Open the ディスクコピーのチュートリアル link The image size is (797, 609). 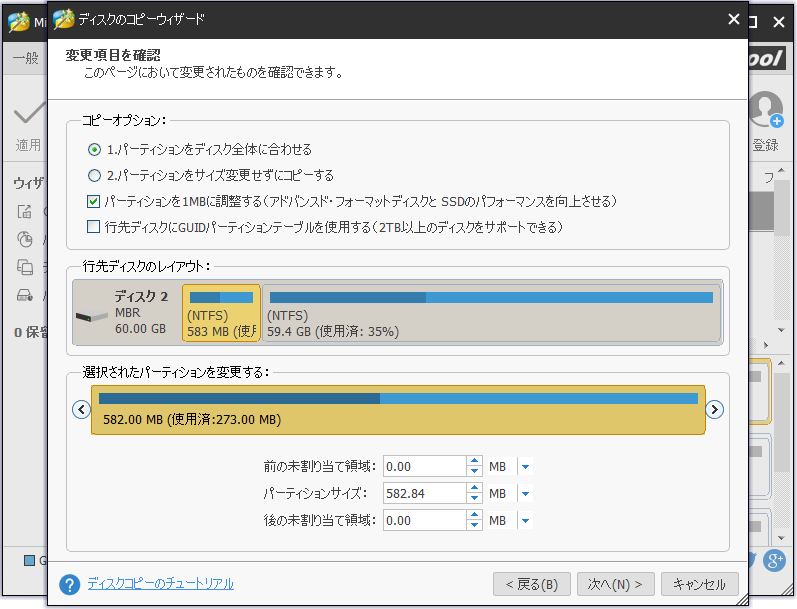click(160, 584)
